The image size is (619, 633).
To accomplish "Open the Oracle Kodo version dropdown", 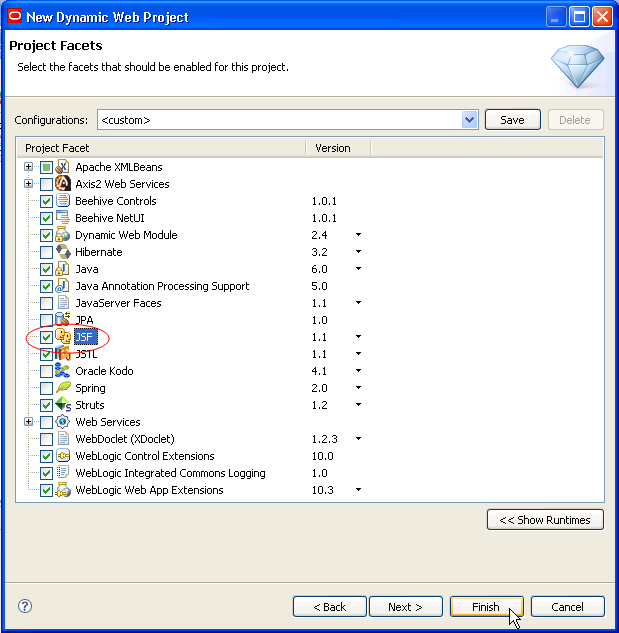I will click(x=358, y=370).
